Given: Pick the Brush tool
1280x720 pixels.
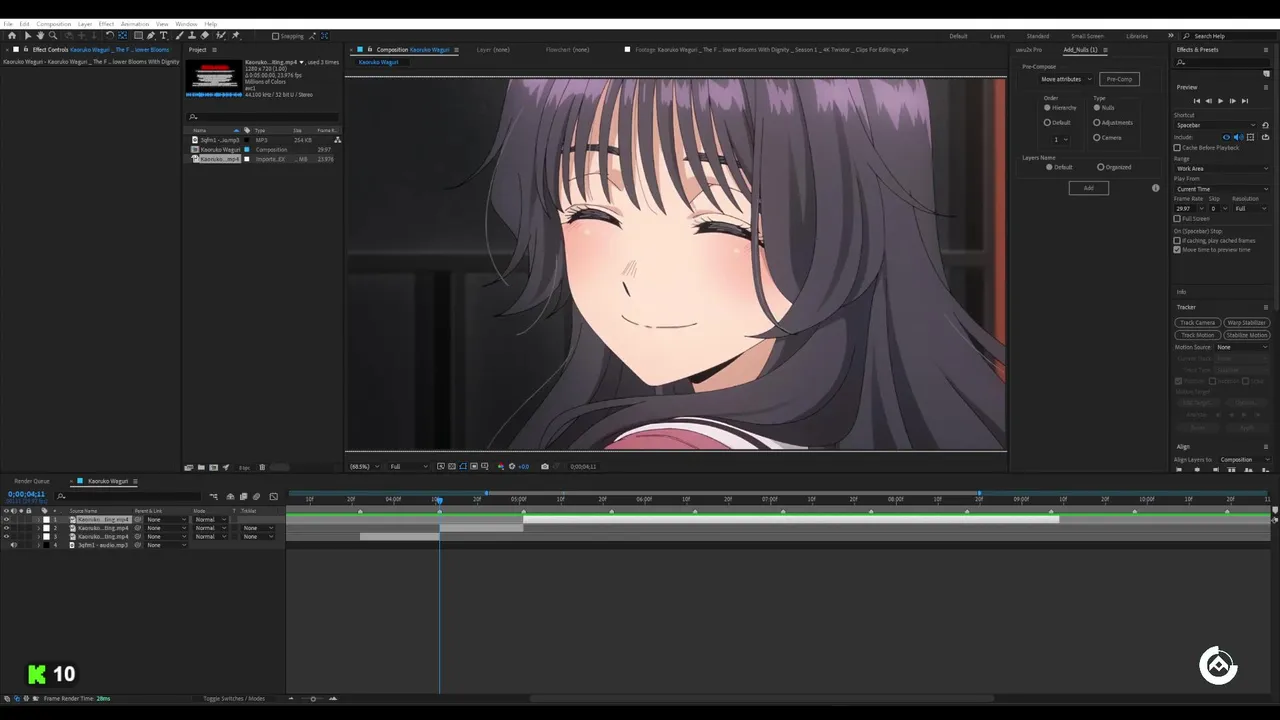Looking at the screenshot, I should [x=180, y=35].
